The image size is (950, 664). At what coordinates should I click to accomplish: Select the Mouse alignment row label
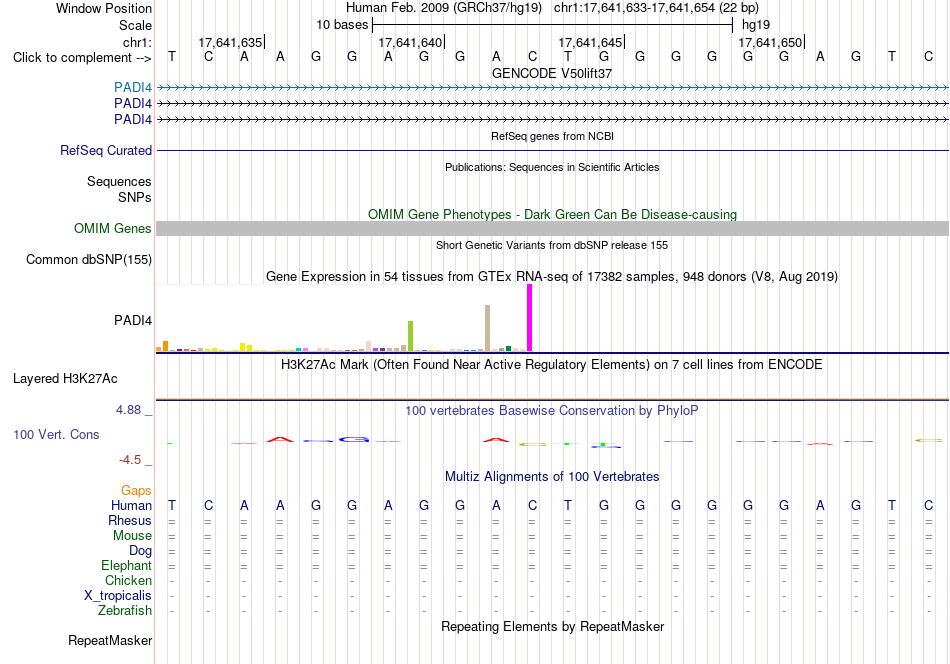tap(132, 536)
